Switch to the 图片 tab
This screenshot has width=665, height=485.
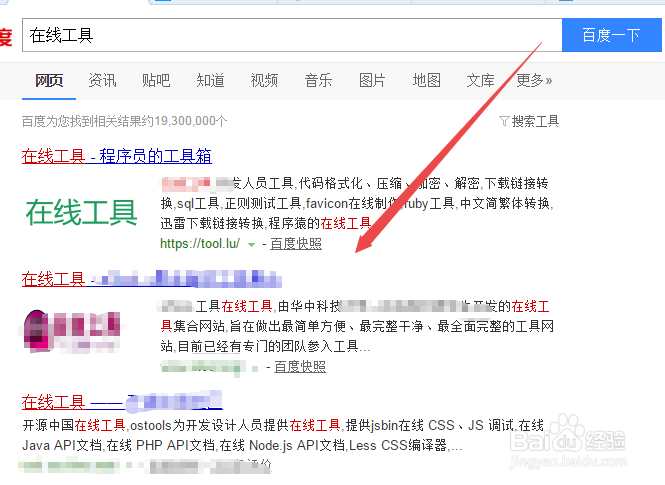372,80
